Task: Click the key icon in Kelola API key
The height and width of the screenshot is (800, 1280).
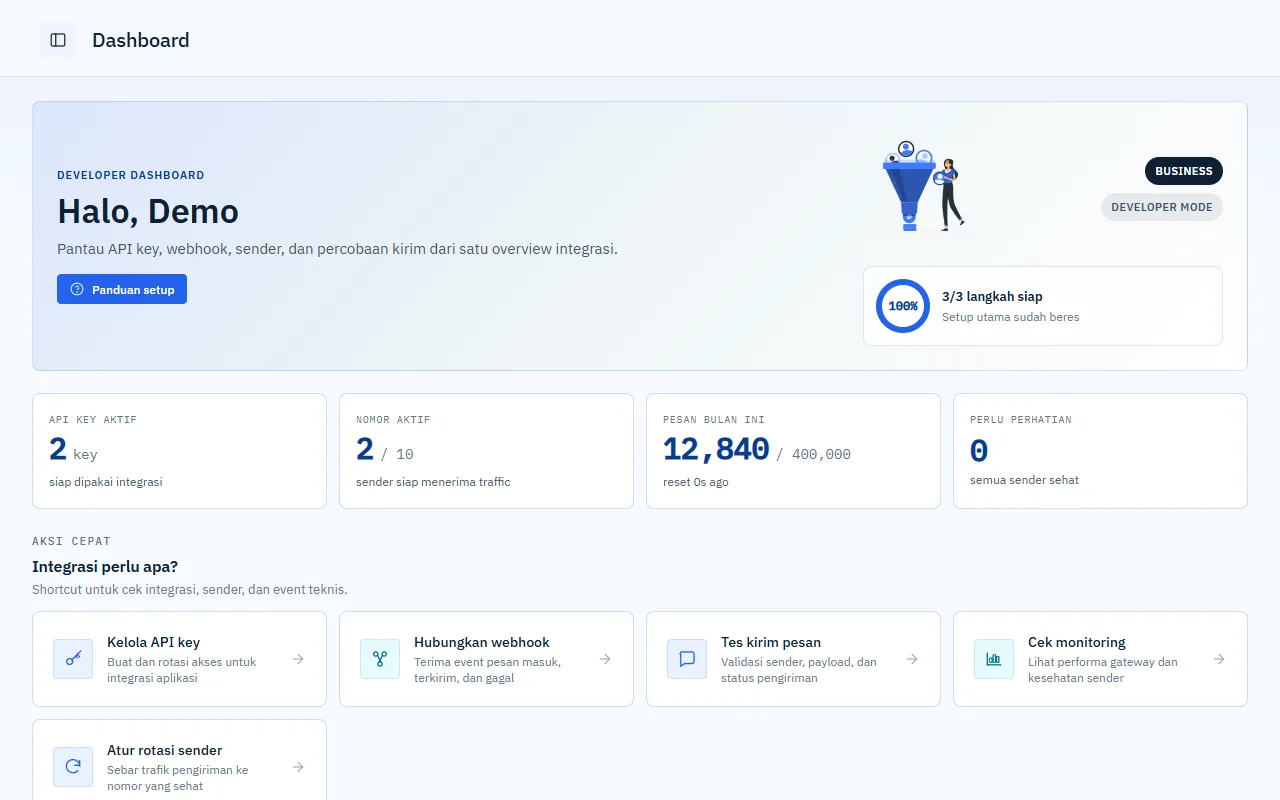Action: 73,659
